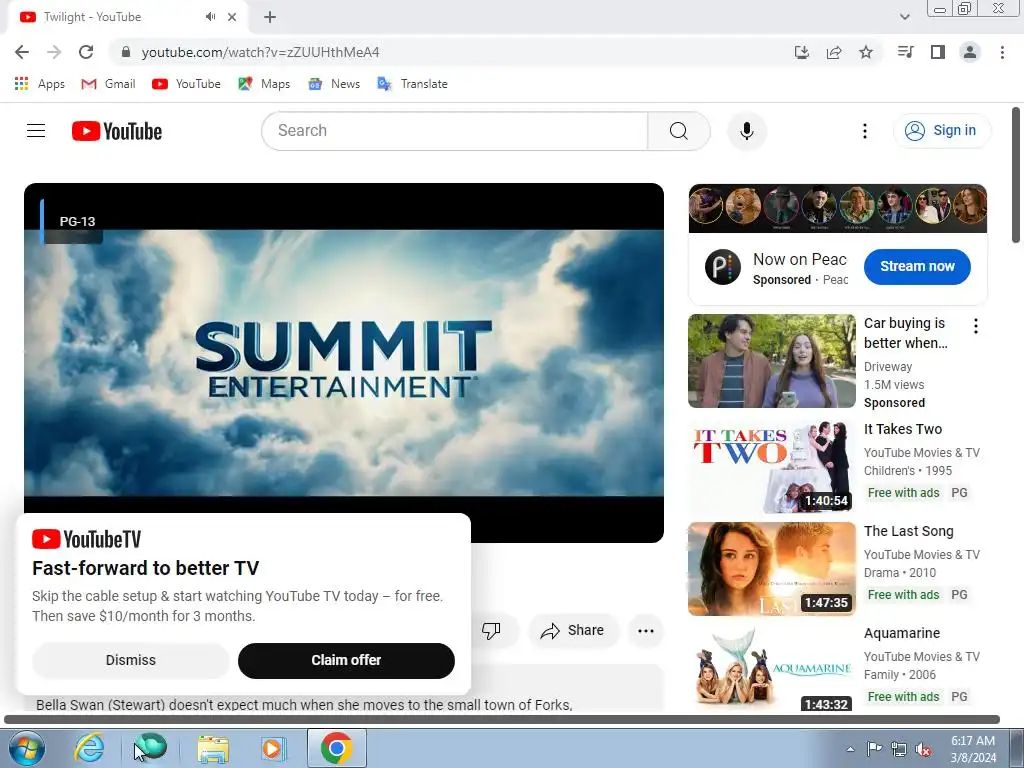Click the YouTube logo to go home
This screenshot has height=768, width=1024.
117,131
